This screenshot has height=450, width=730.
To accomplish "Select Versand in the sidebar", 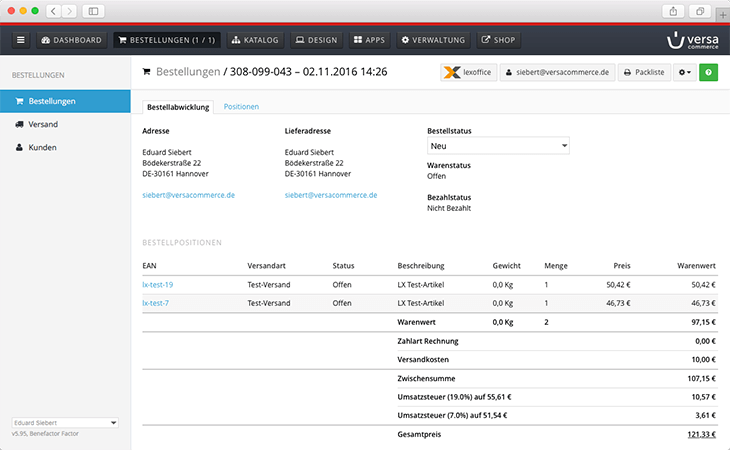I will pyautogui.click(x=43, y=124).
